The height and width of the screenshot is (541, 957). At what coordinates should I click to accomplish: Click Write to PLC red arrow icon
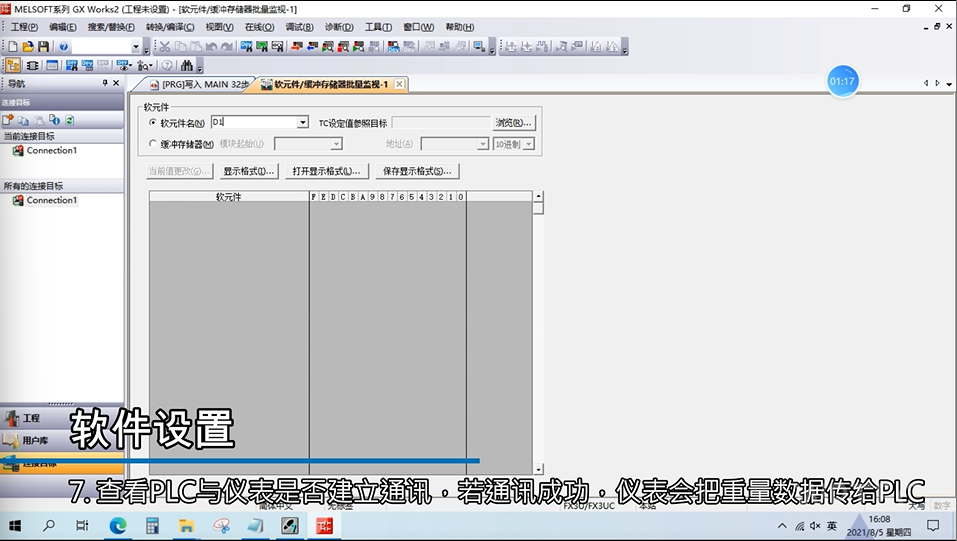click(x=297, y=46)
